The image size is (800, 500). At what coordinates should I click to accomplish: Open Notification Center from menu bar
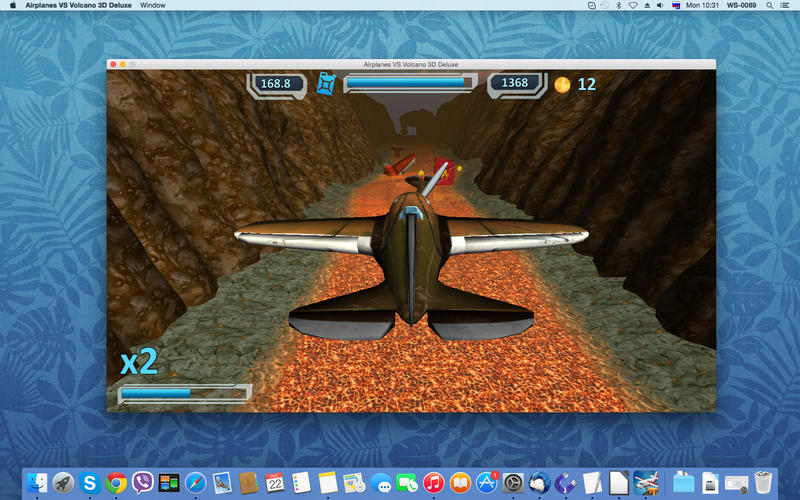click(x=785, y=5)
